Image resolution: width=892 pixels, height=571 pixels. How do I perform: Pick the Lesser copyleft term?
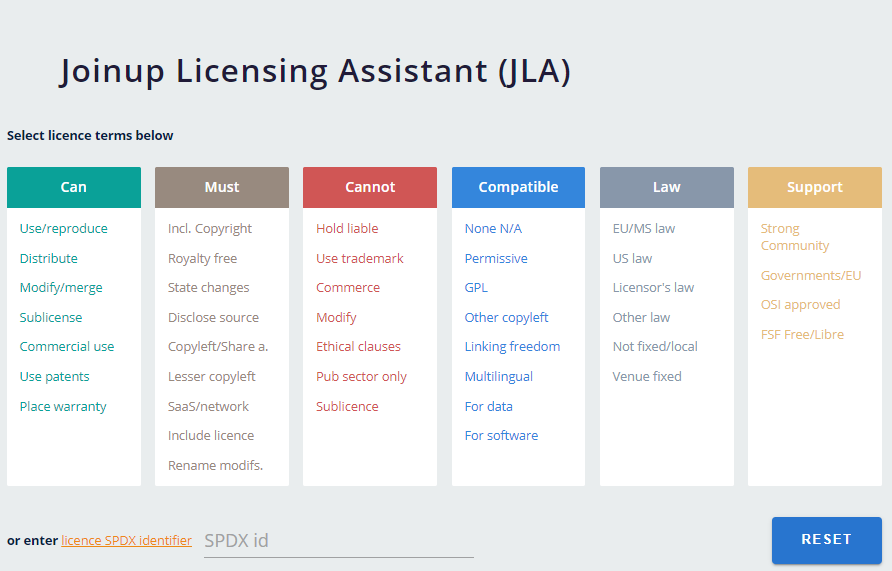pyautogui.click(x=212, y=376)
